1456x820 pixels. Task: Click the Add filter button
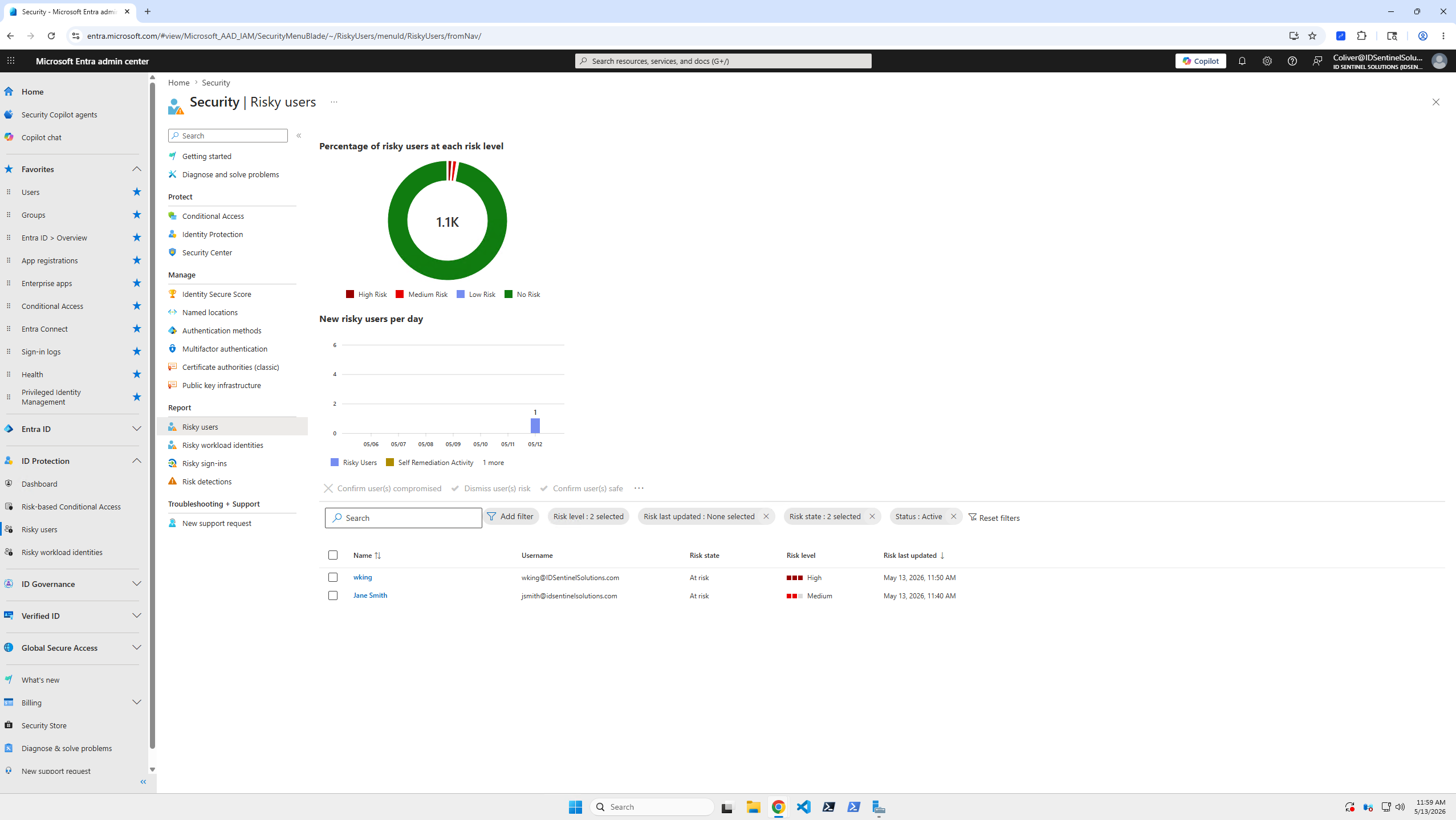pyautogui.click(x=511, y=517)
